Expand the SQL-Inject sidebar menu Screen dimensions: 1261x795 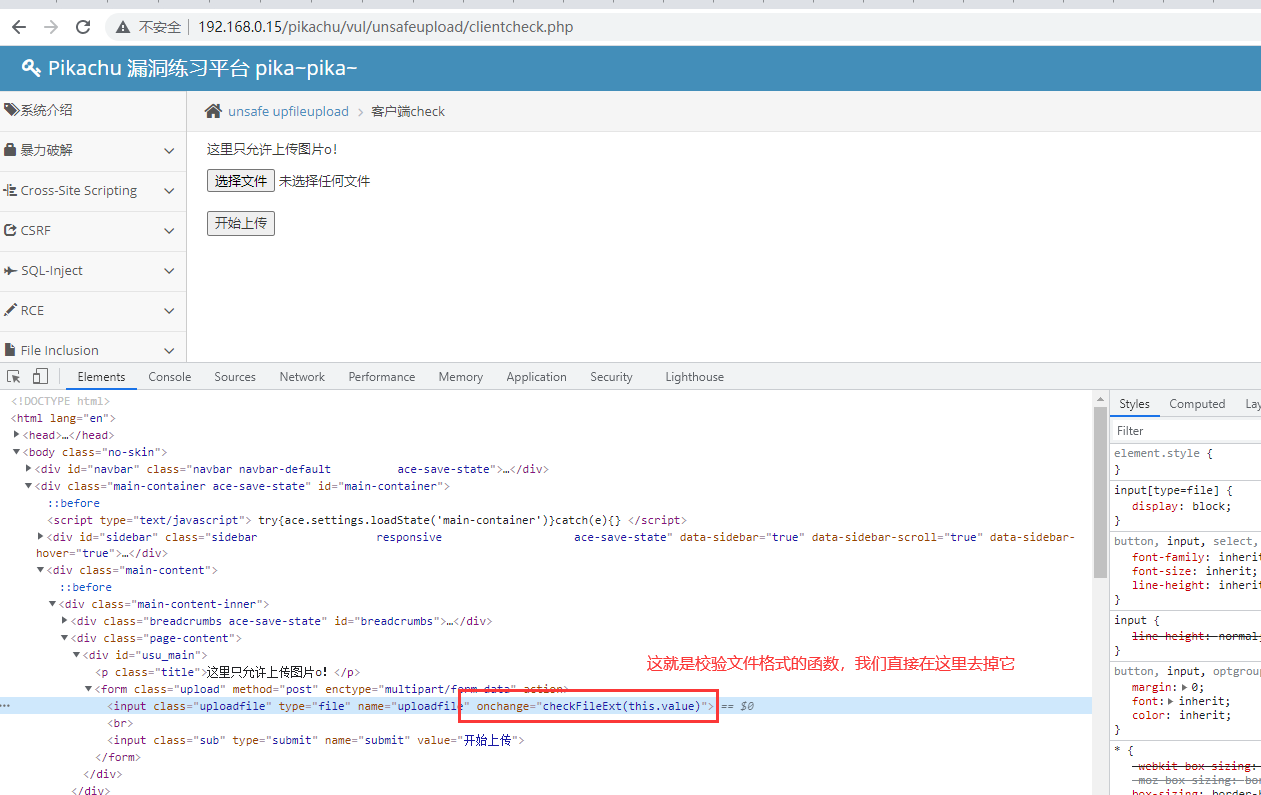pos(168,270)
